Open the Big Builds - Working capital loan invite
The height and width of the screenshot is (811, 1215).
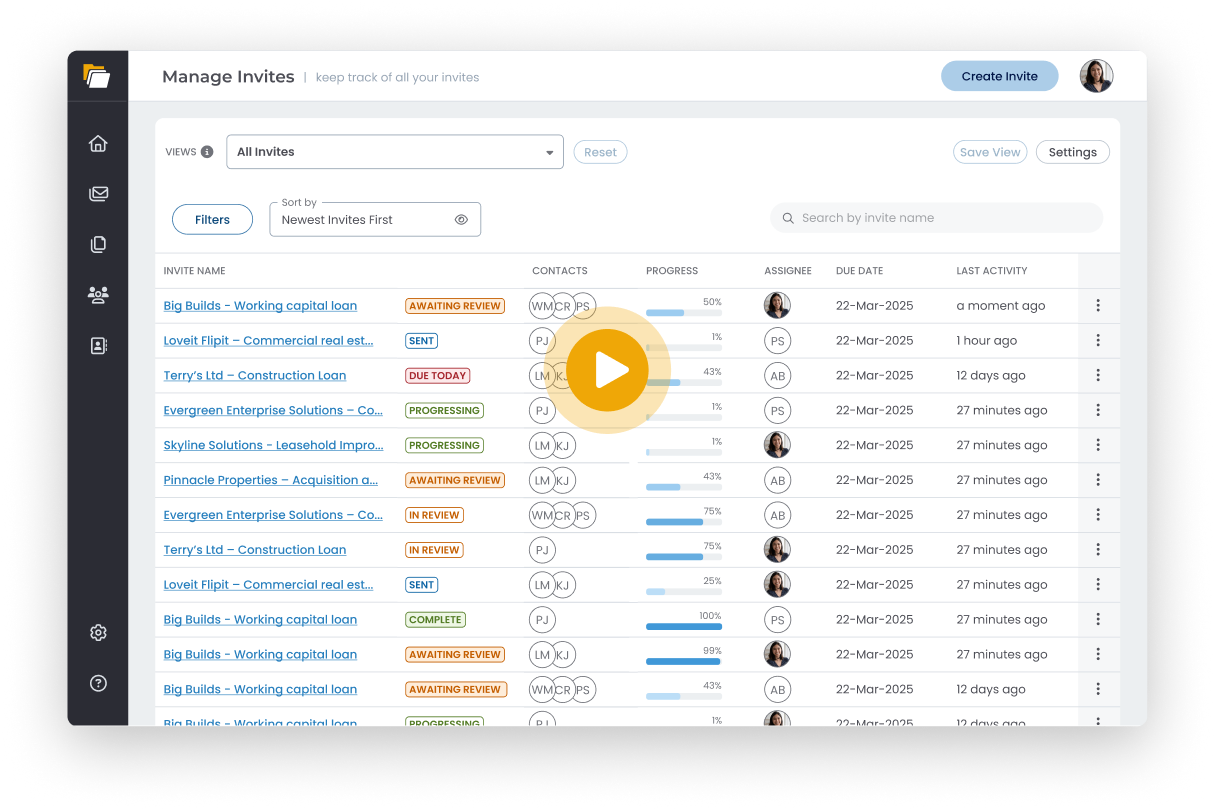point(260,305)
